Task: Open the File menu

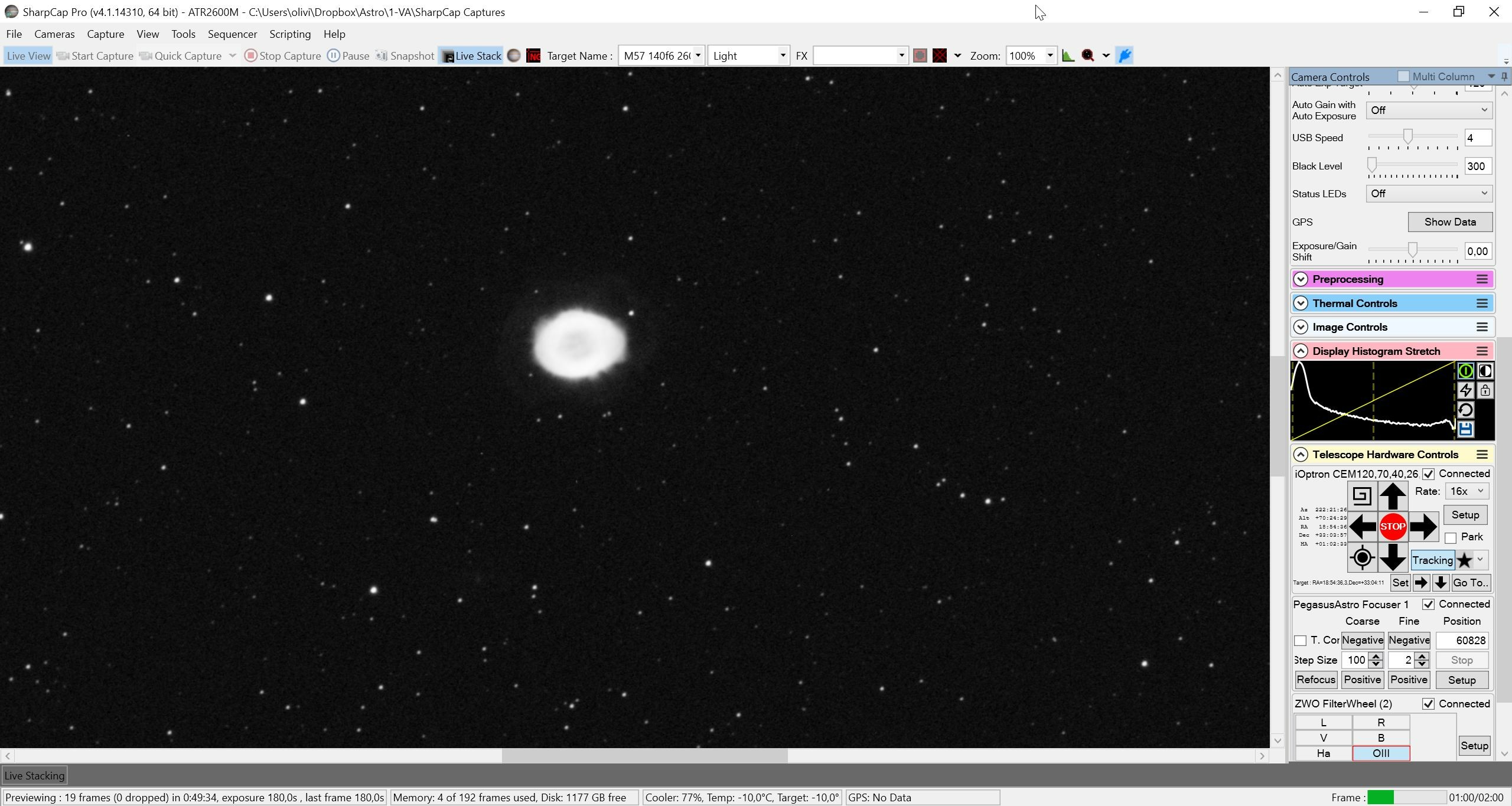Action: click(x=14, y=34)
